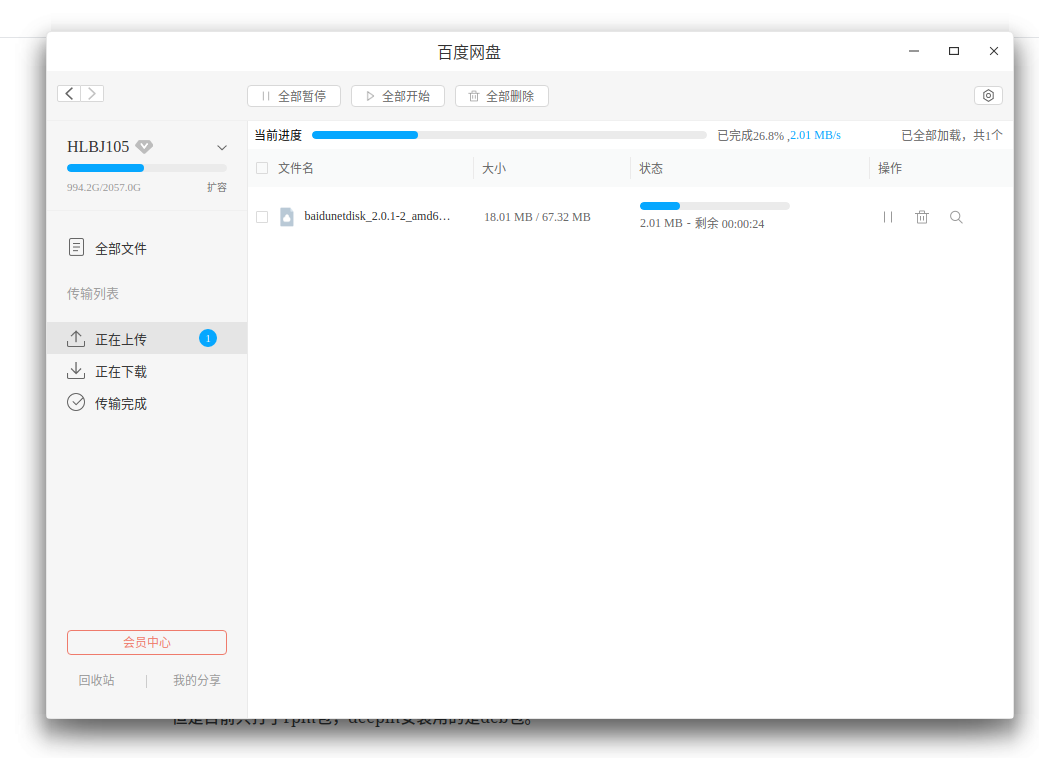Viewport: 1039px width, 758px height.
Task: Click the current progress bar
Action: (509, 133)
